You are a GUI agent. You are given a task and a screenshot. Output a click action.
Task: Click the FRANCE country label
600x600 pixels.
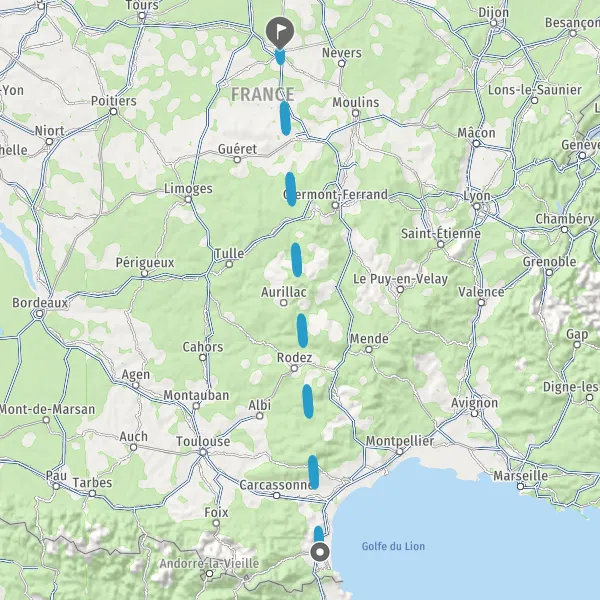(263, 94)
